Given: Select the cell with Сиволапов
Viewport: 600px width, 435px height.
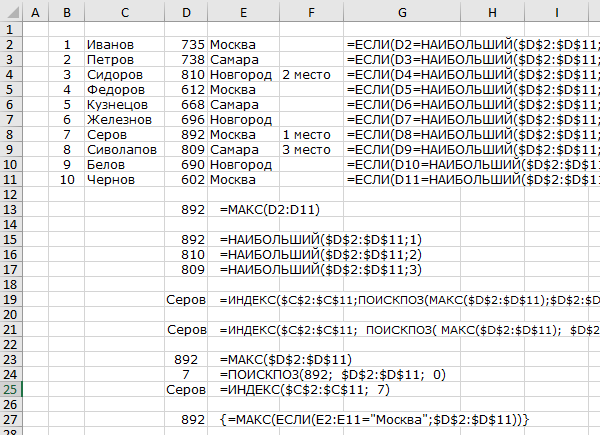Looking at the screenshot, I should click(122, 149).
